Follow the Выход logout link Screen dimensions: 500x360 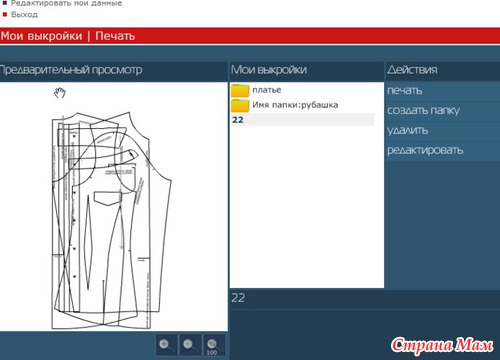tap(24, 15)
